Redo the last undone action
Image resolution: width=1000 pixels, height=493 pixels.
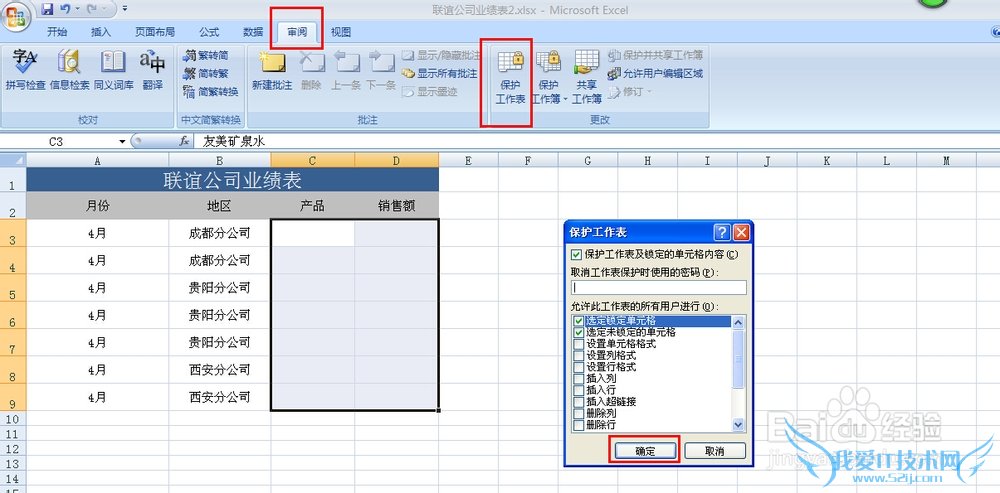pyautogui.click(x=91, y=10)
